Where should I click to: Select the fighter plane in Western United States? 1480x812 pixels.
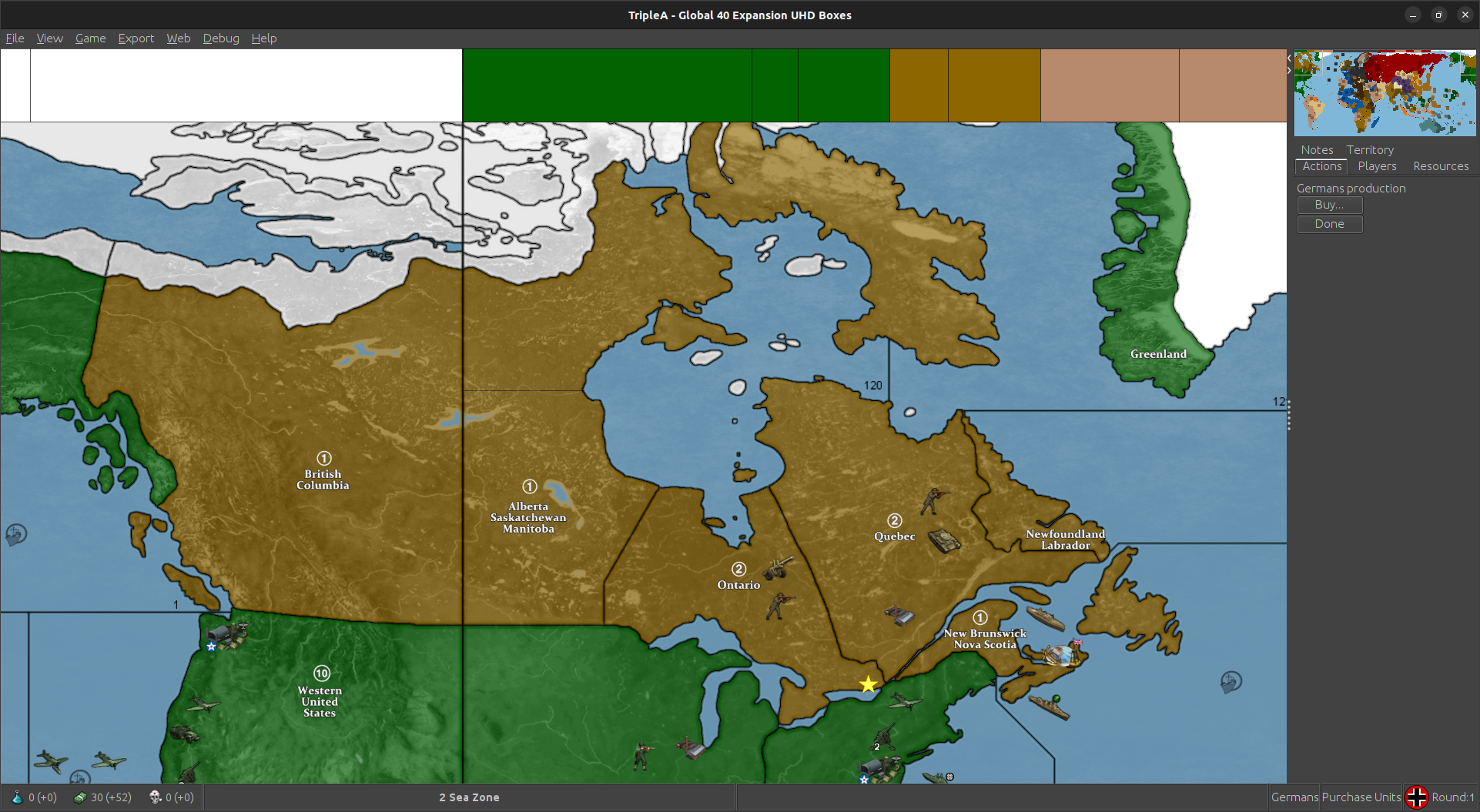coord(203,704)
